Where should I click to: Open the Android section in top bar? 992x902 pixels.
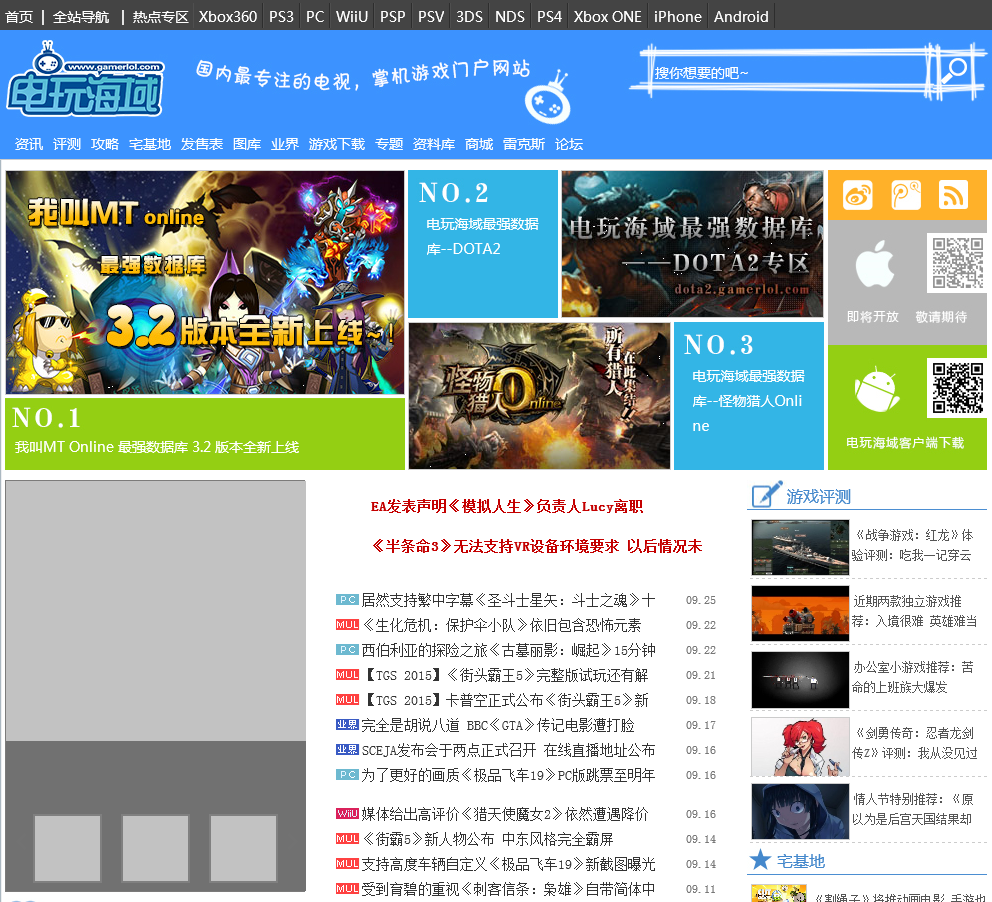click(741, 16)
